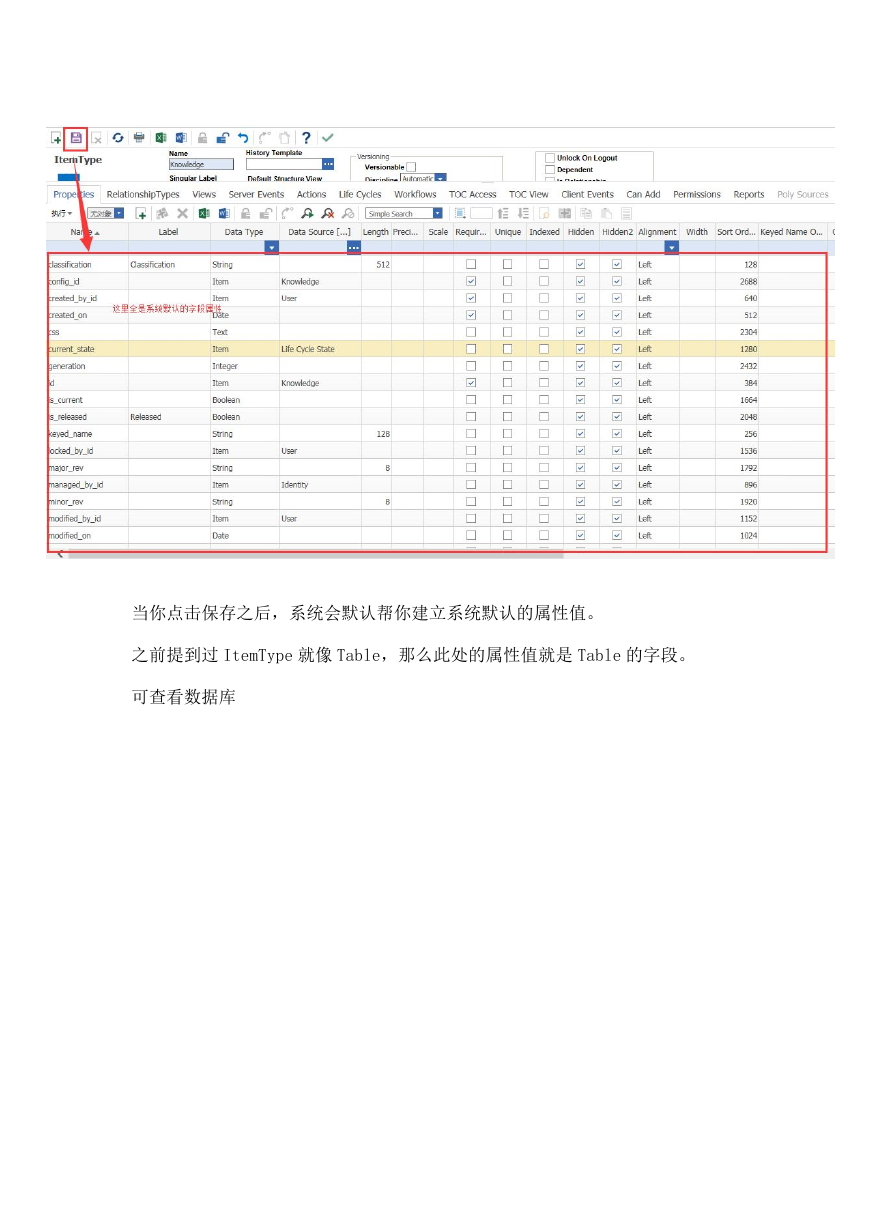Click the Refresh icon in top toolbar

(x=118, y=138)
